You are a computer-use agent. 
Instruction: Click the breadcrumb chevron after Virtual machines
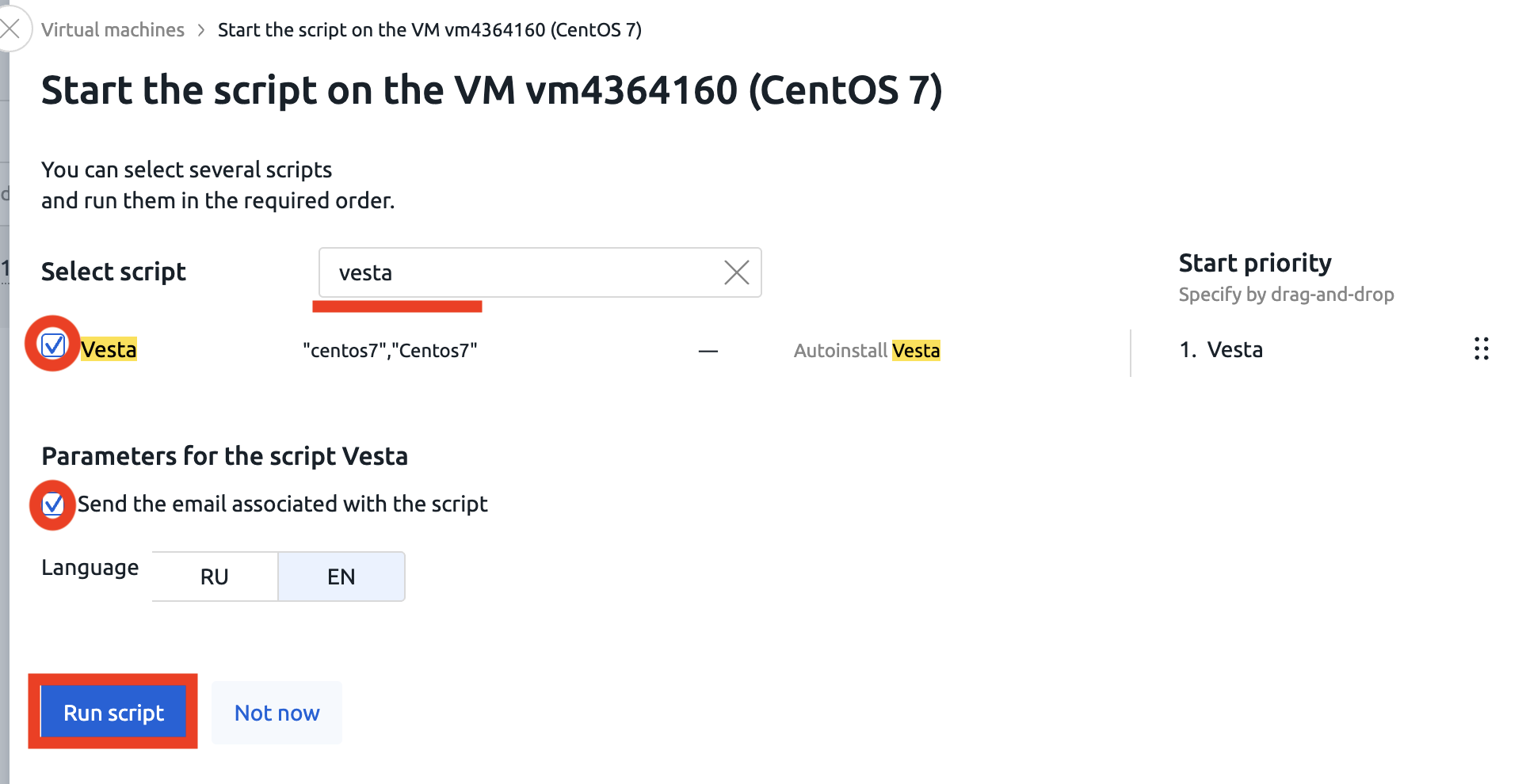click(x=201, y=30)
